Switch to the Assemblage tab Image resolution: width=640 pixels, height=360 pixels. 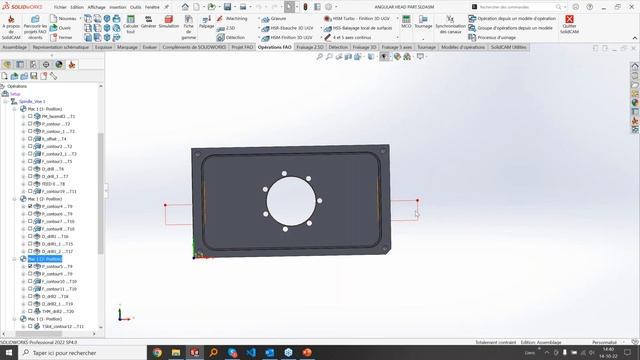[x=14, y=47]
